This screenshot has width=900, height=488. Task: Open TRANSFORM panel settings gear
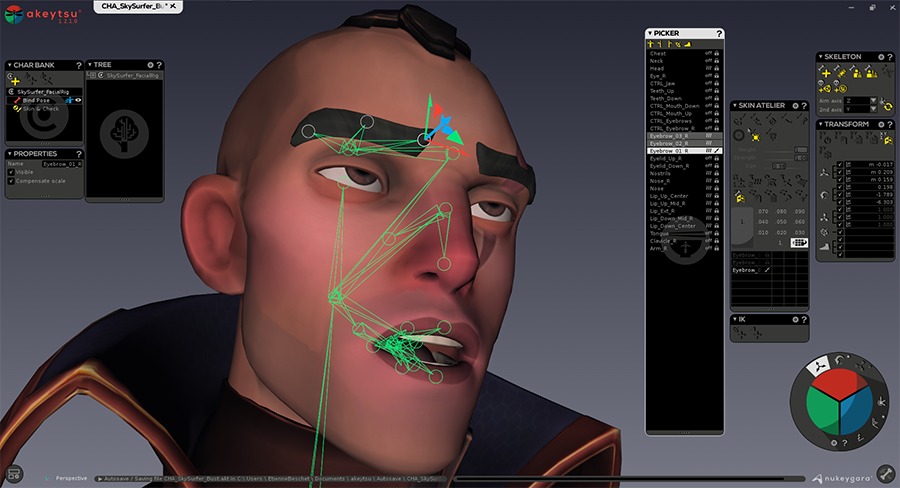(x=881, y=124)
